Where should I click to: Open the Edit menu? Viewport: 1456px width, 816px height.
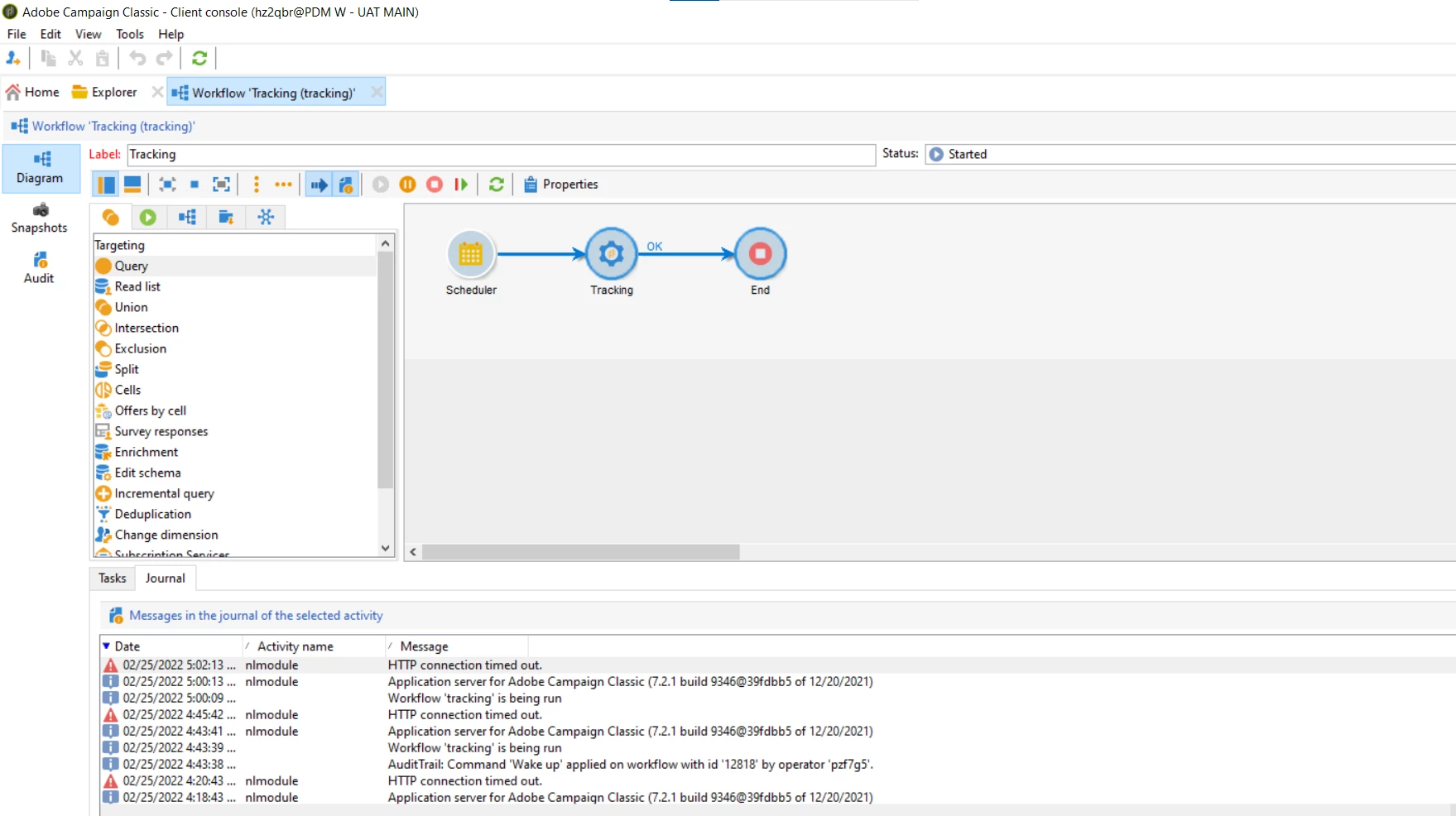point(50,34)
